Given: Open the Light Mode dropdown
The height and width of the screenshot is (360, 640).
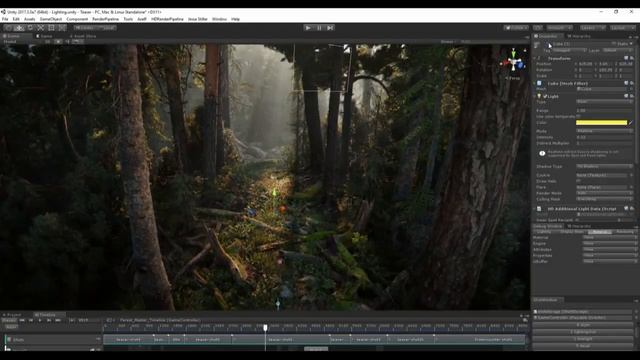Looking at the screenshot, I should (x=604, y=131).
